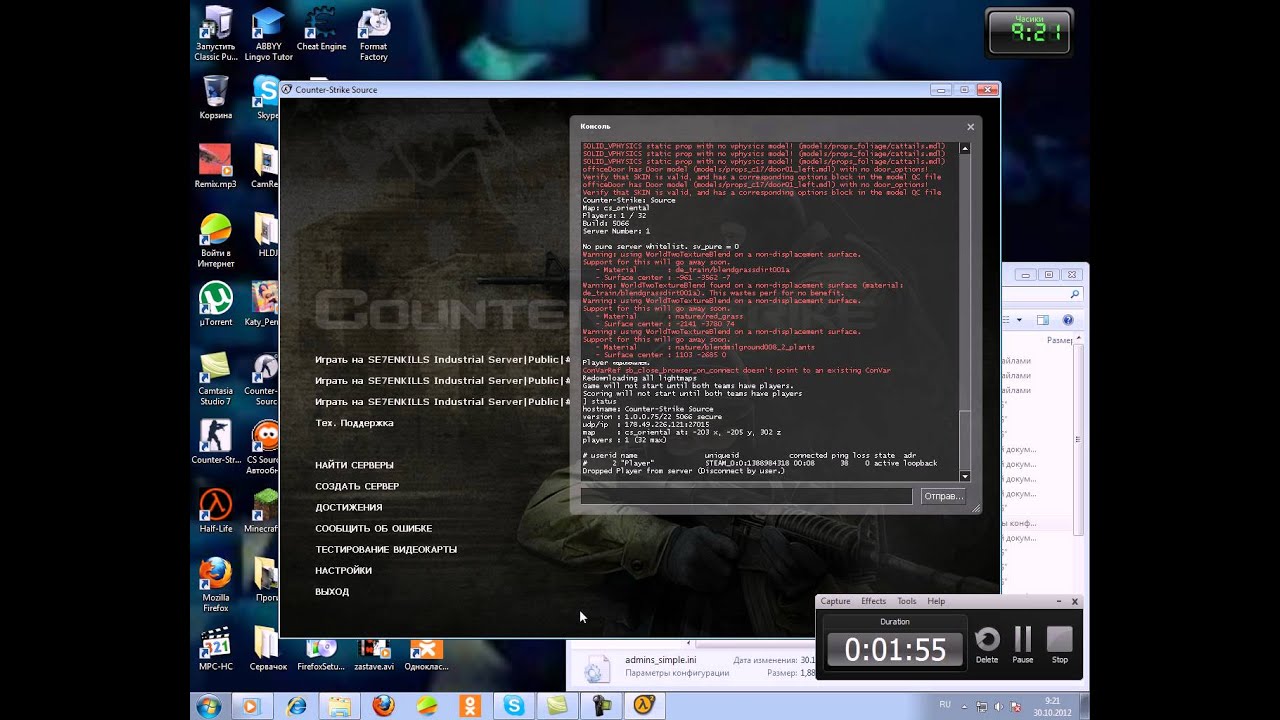Open the ABBYY Lingvo Tutor shortcut
The image size is (1280, 720).
click(268, 34)
